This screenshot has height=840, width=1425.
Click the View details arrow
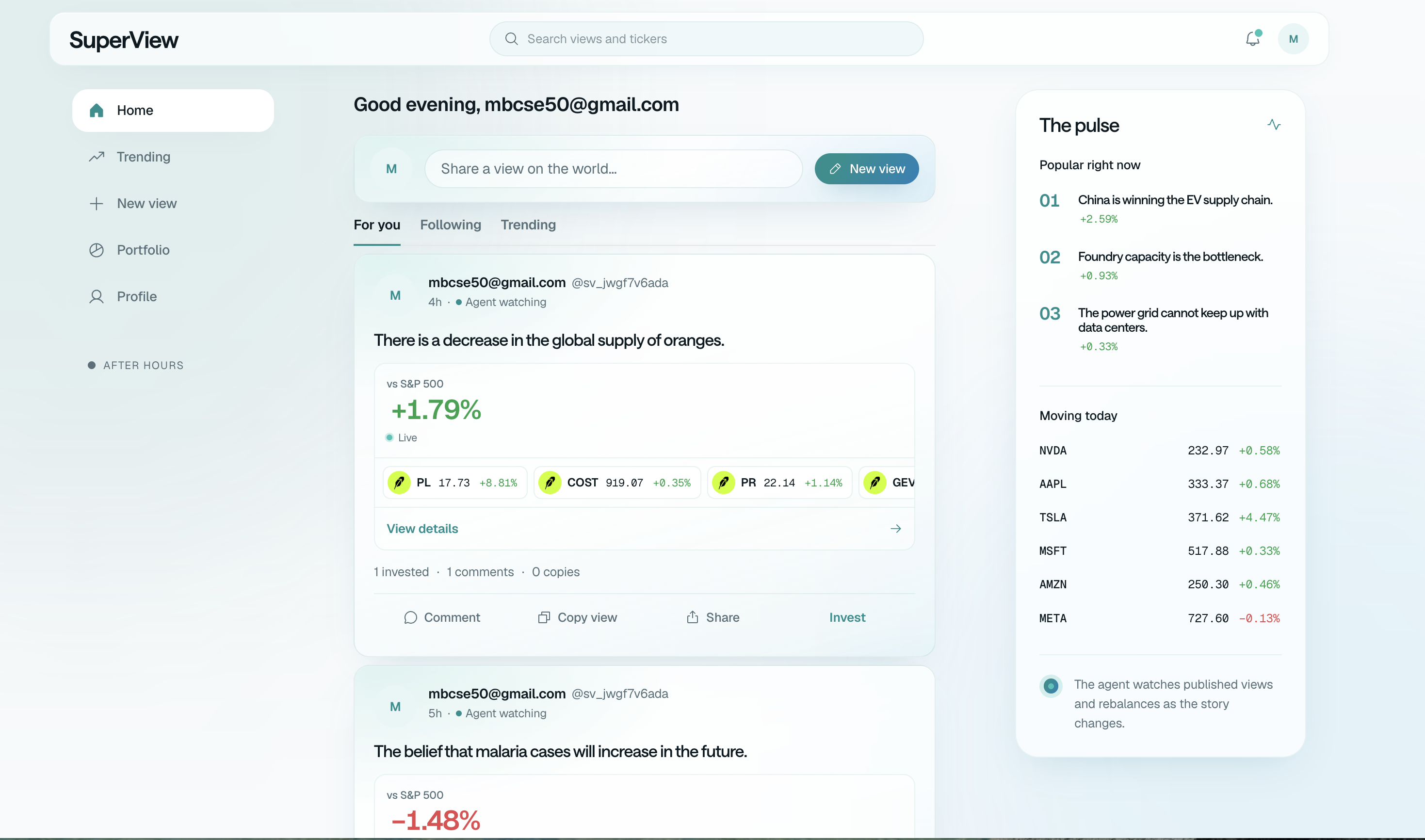click(895, 528)
